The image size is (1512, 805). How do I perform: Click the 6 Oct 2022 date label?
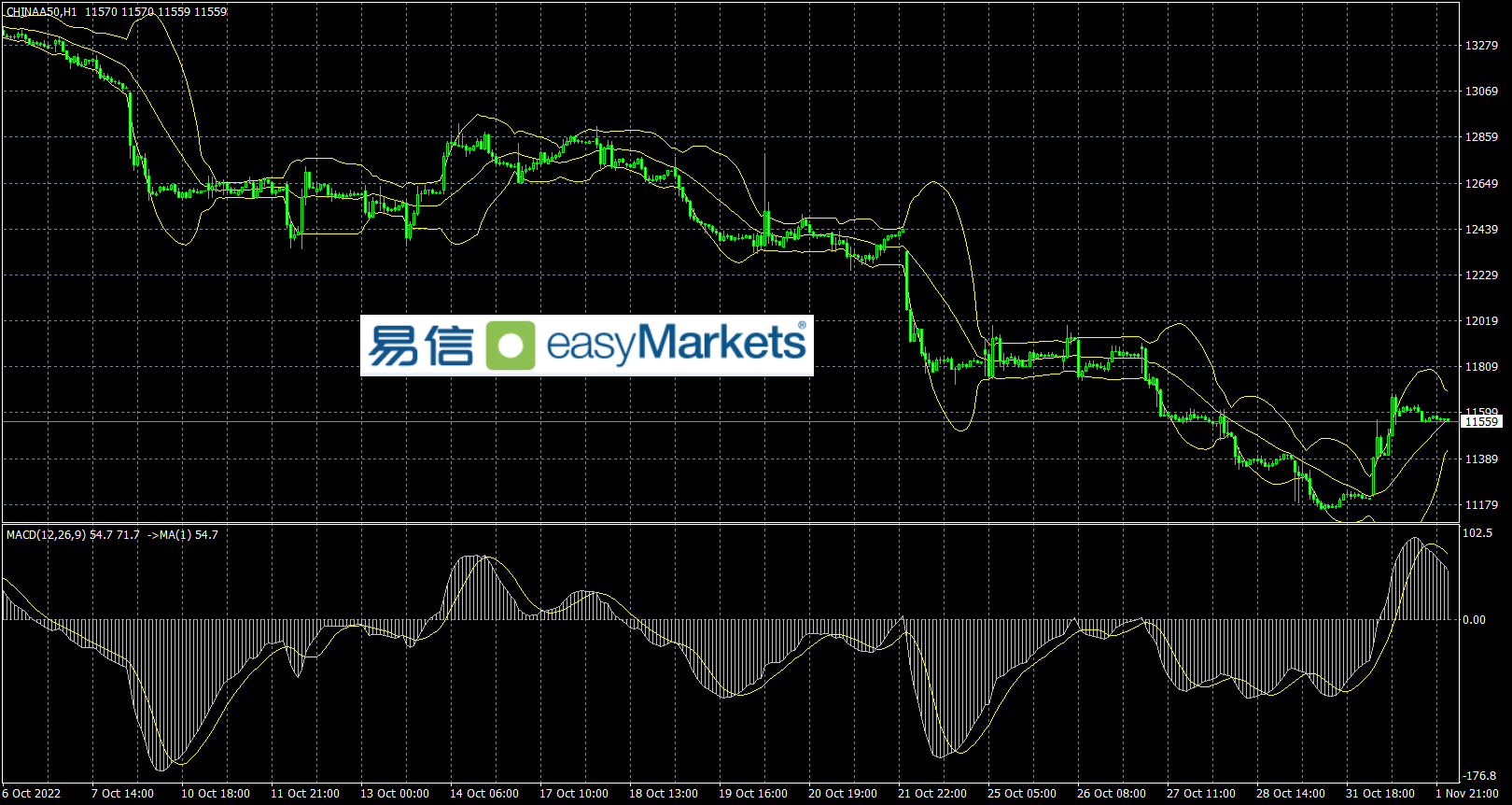click(x=31, y=794)
